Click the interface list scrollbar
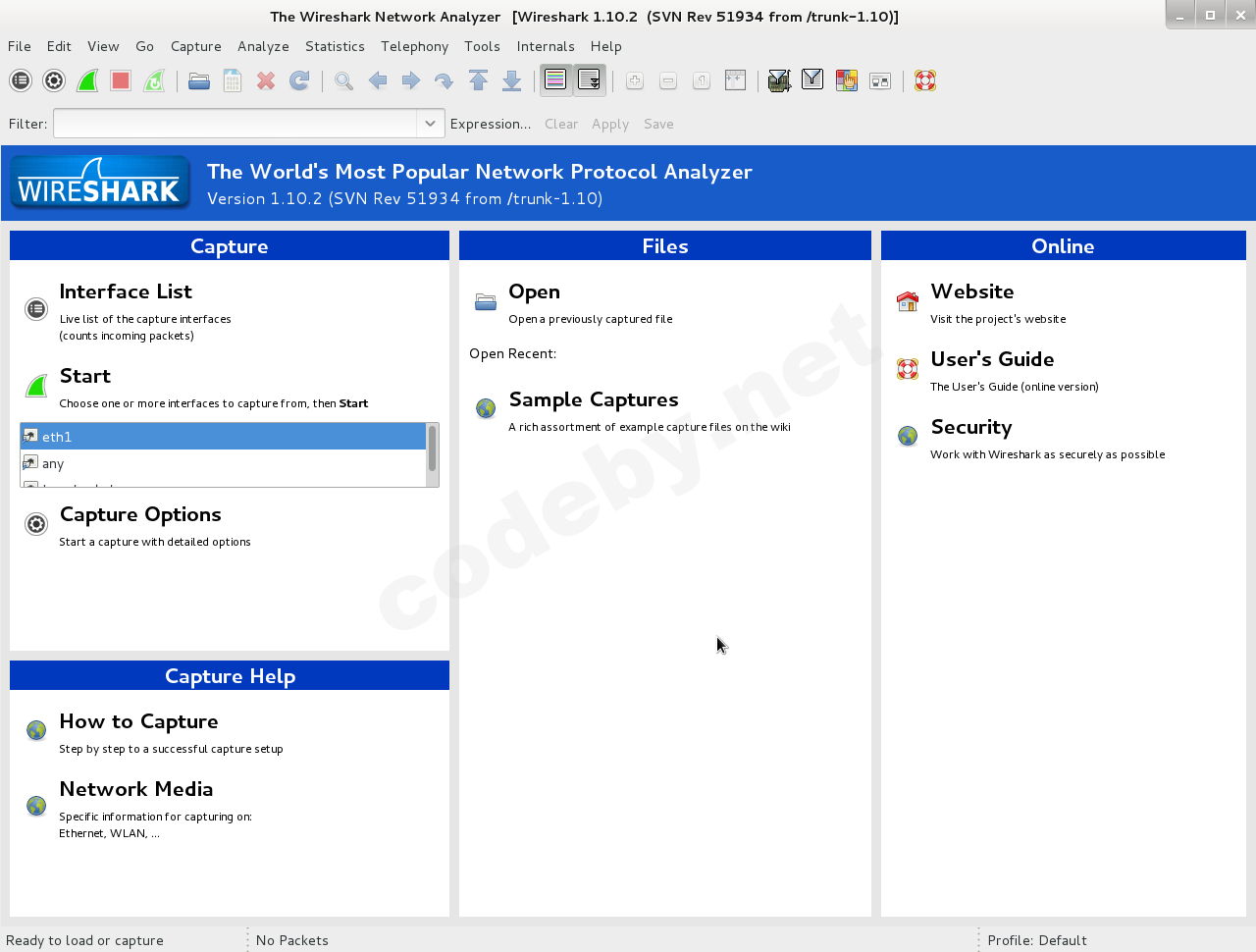This screenshot has width=1256, height=952. 432,450
